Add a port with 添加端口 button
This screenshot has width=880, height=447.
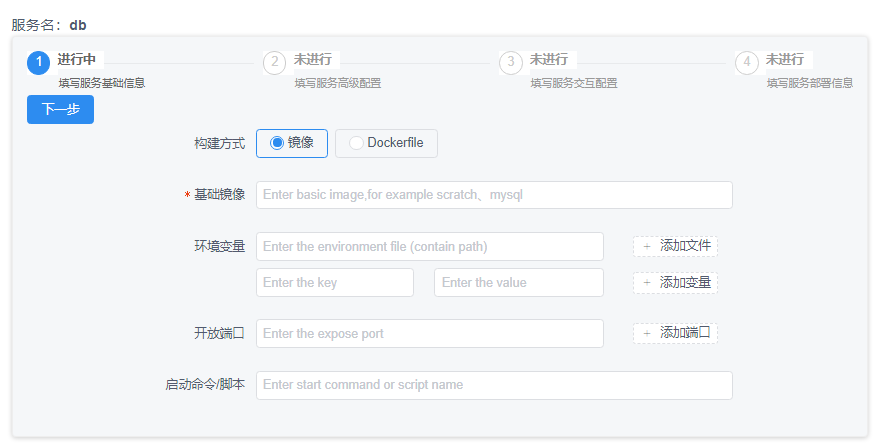click(x=675, y=334)
